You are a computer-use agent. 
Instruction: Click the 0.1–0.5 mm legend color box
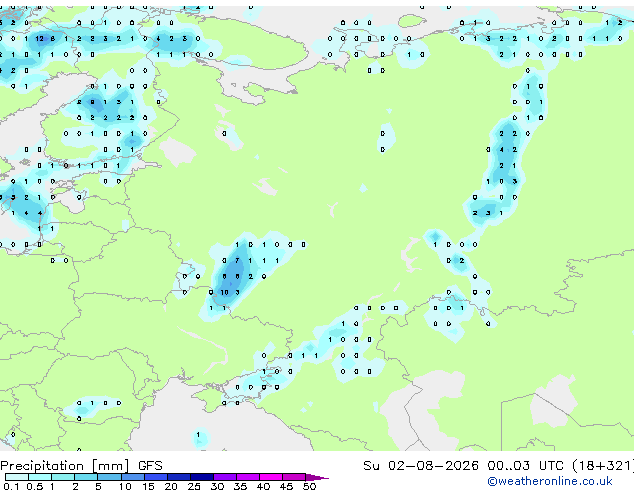point(17,477)
